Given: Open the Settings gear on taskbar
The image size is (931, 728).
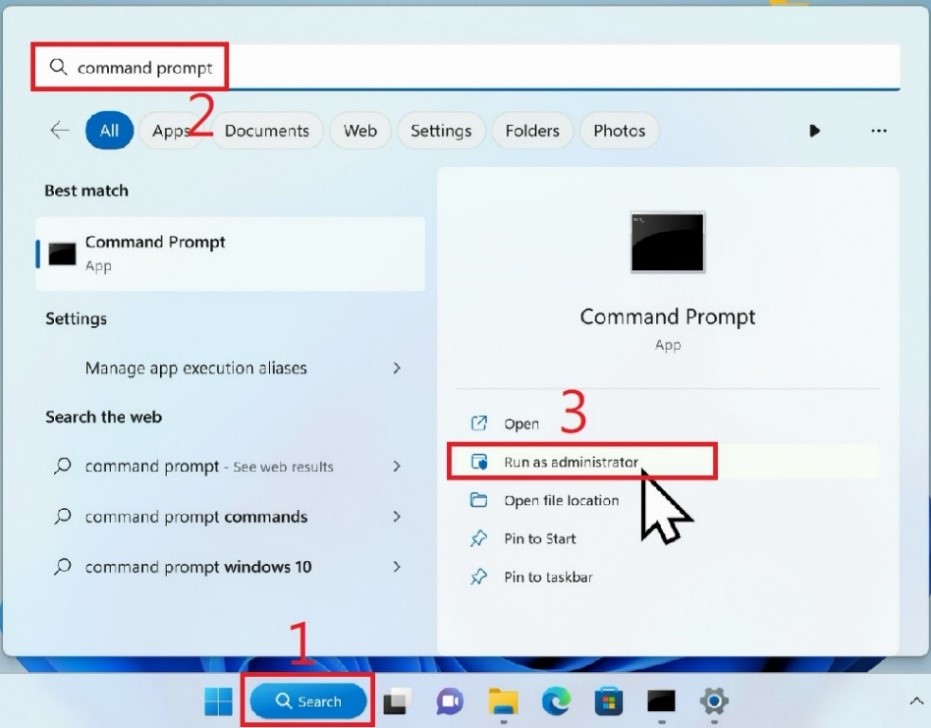Looking at the screenshot, I should [713, 701].
